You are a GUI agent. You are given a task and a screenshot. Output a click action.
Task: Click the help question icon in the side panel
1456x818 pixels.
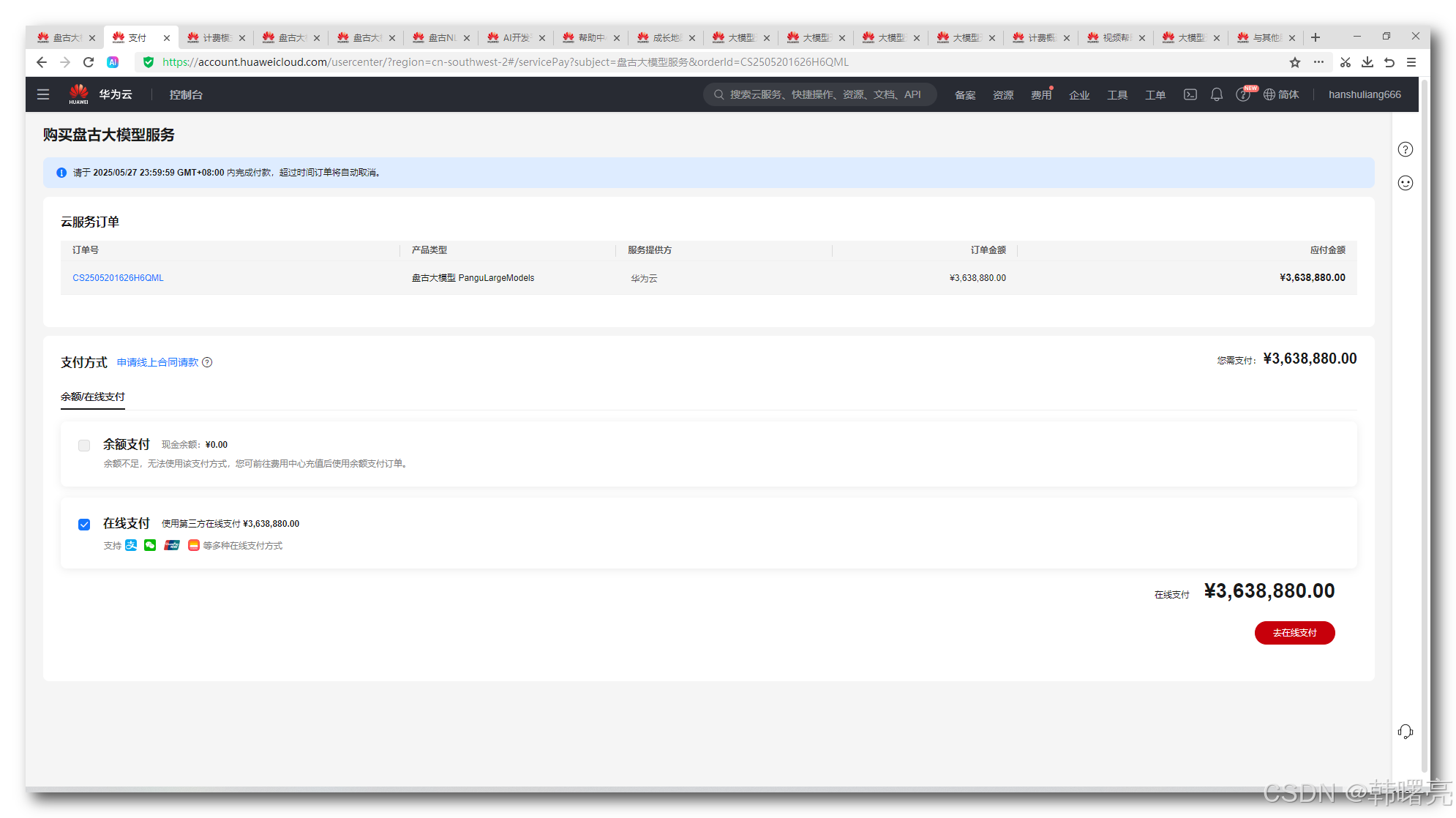pyautogui.click(x=1405, y=149)
